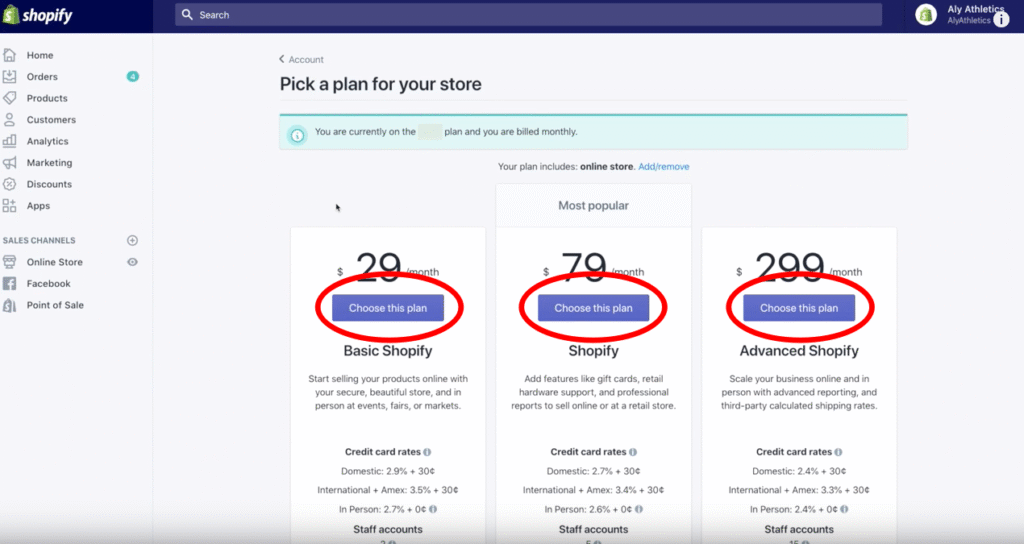Click 'International + Amex: 3.4% + 30¢' text
This screenshot has height=544, width=1024.
[x=594, y=490]
